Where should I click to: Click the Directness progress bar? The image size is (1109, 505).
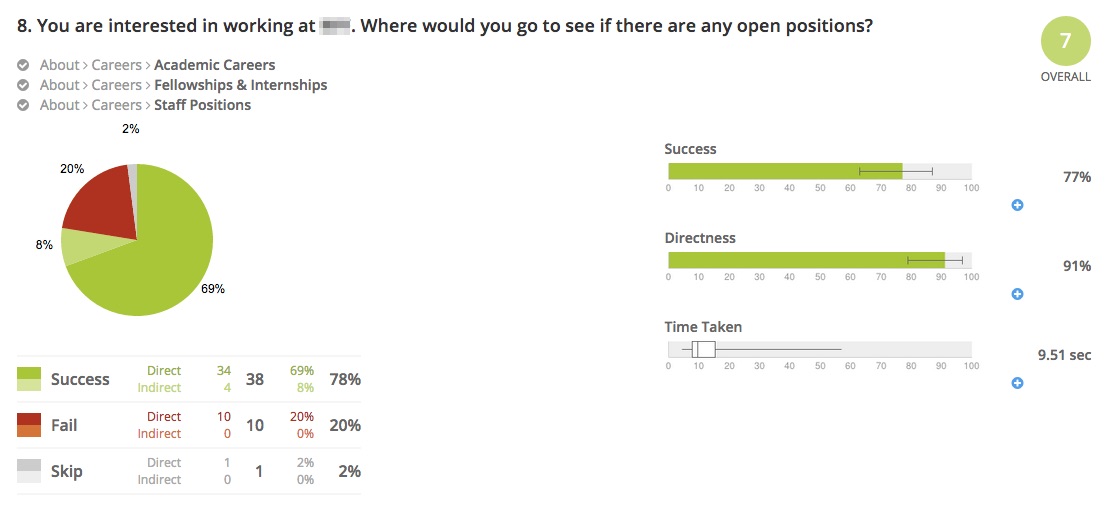click(820, 260)
